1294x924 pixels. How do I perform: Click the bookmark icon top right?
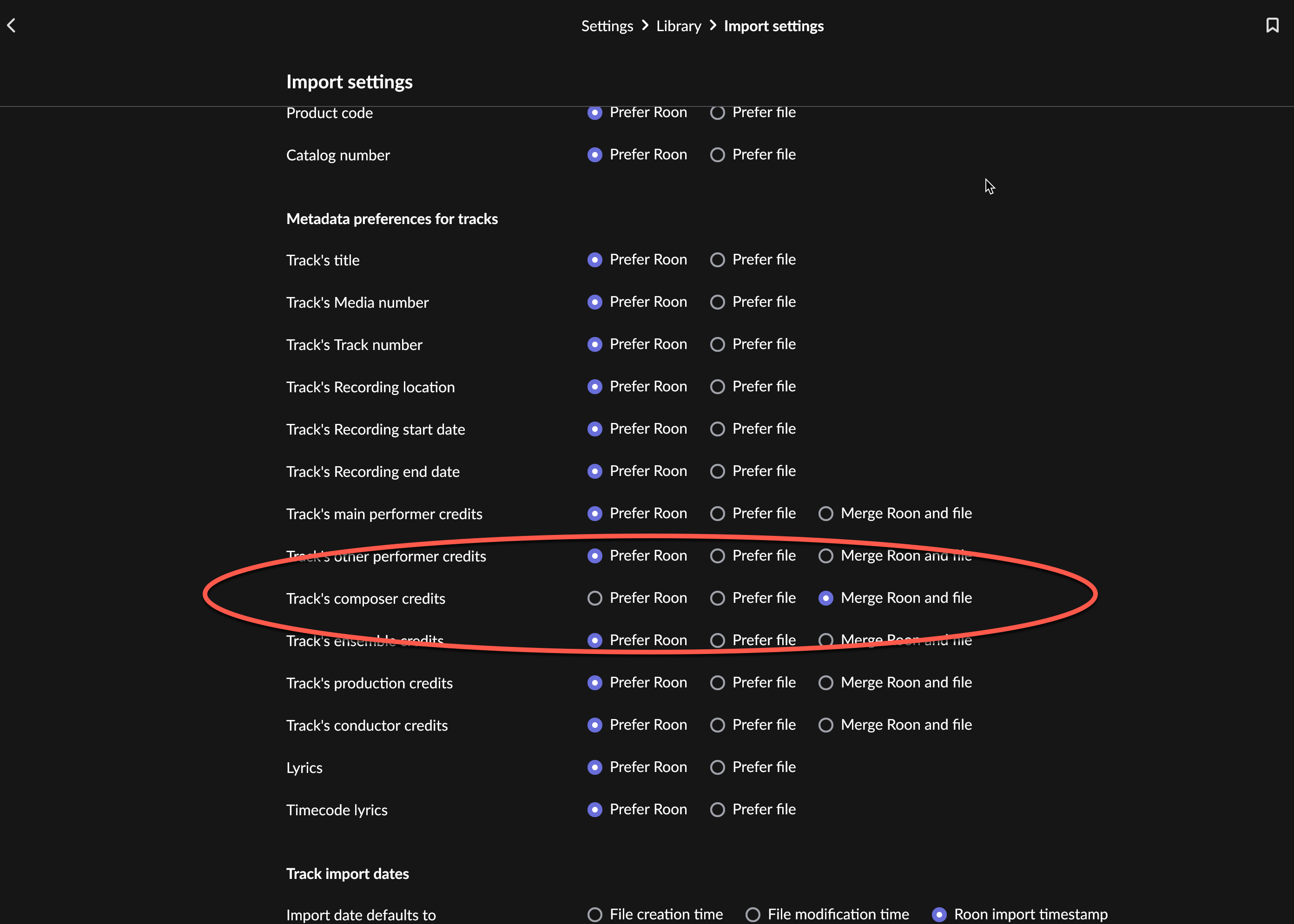(x=1272, y=26)
